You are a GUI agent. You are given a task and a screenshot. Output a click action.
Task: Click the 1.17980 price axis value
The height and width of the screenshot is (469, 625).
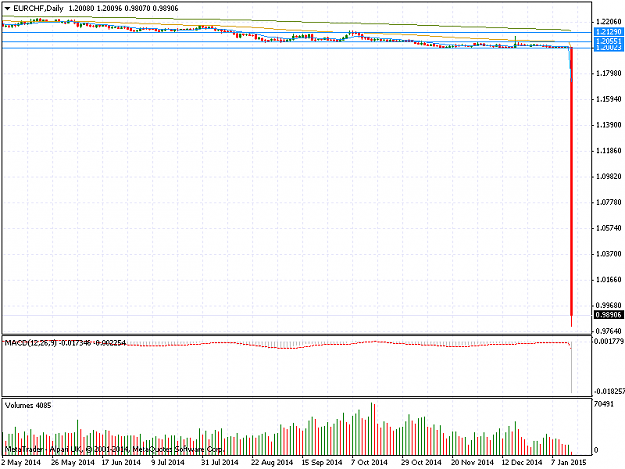click(x=609, y=73)
